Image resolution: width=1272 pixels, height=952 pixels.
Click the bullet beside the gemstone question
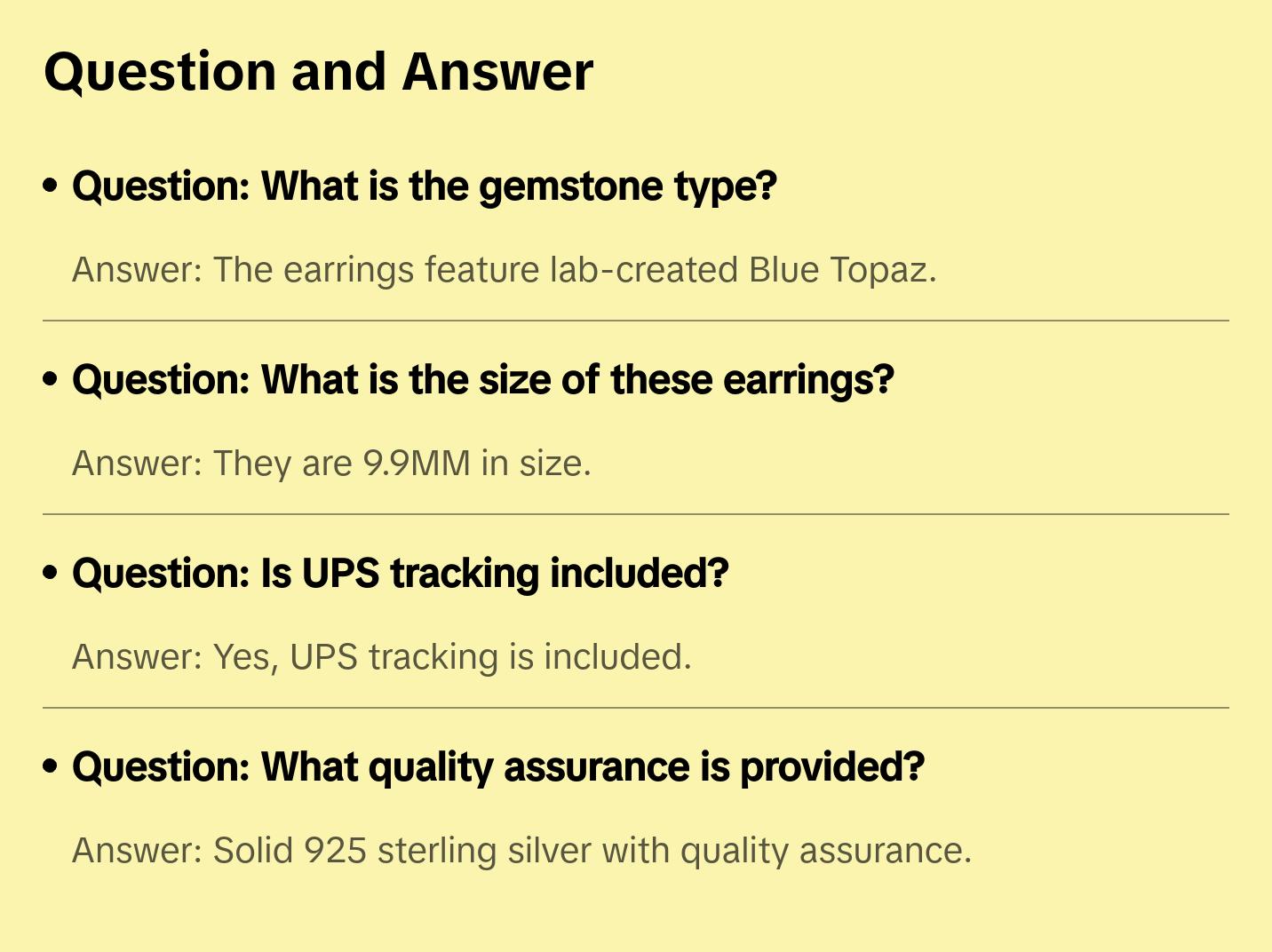[51, 186]
